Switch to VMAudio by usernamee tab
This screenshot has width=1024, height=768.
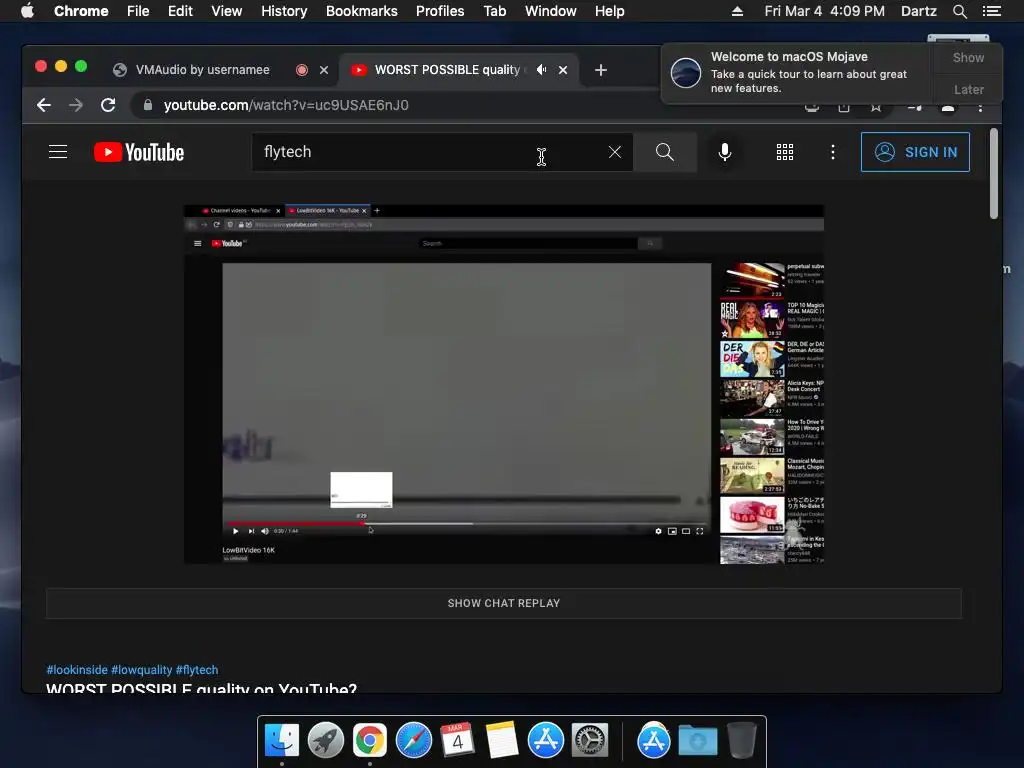tap(202, 70)
